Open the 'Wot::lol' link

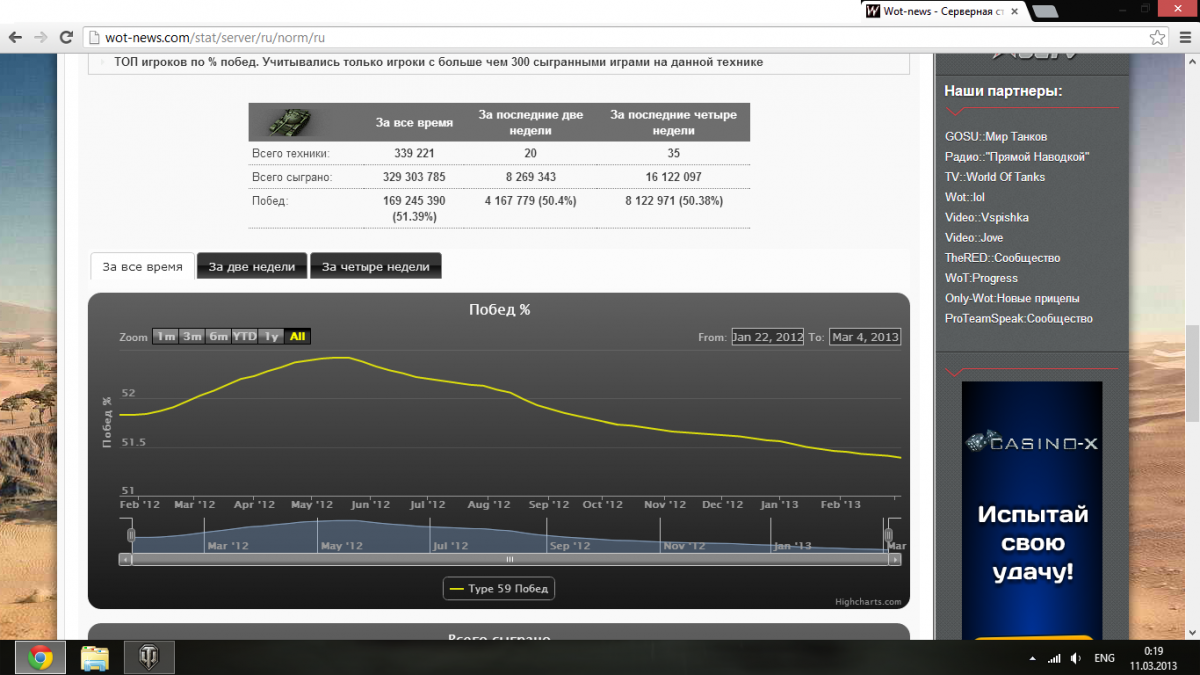coord(965,197)
